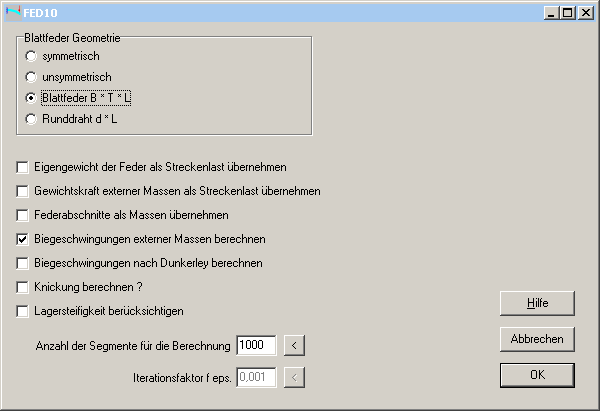Click the '<' button beside segment count
The height and width of the screenshot is (411, 600).
pos(294,345)
